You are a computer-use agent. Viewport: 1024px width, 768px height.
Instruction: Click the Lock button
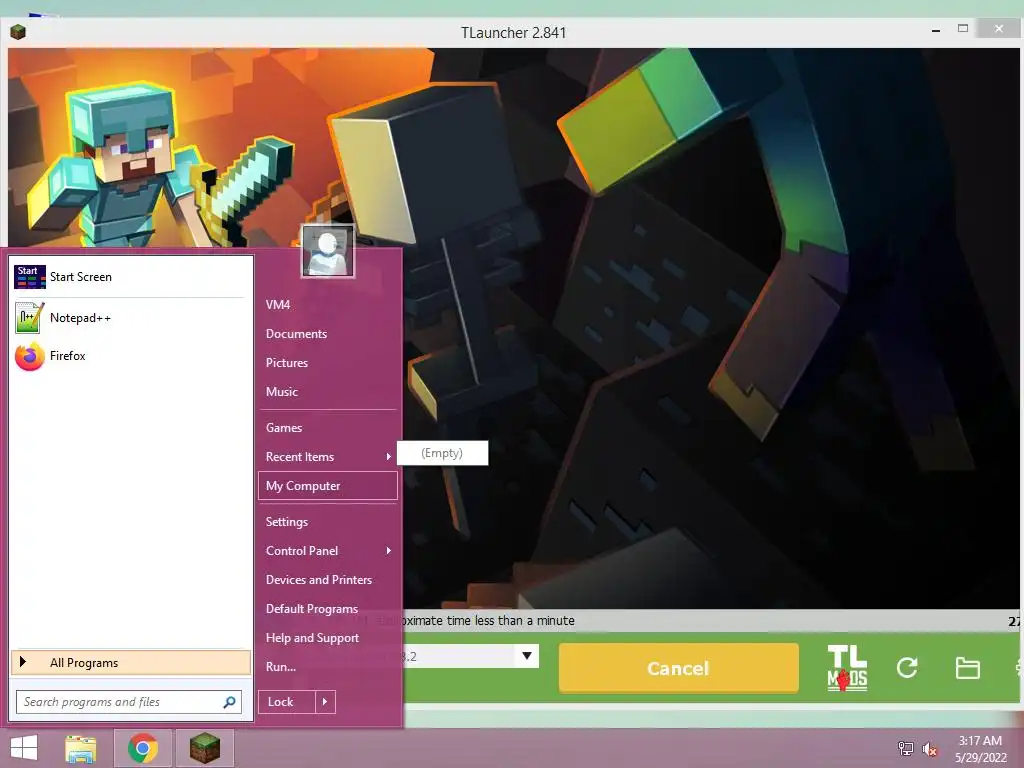[287, 702]
